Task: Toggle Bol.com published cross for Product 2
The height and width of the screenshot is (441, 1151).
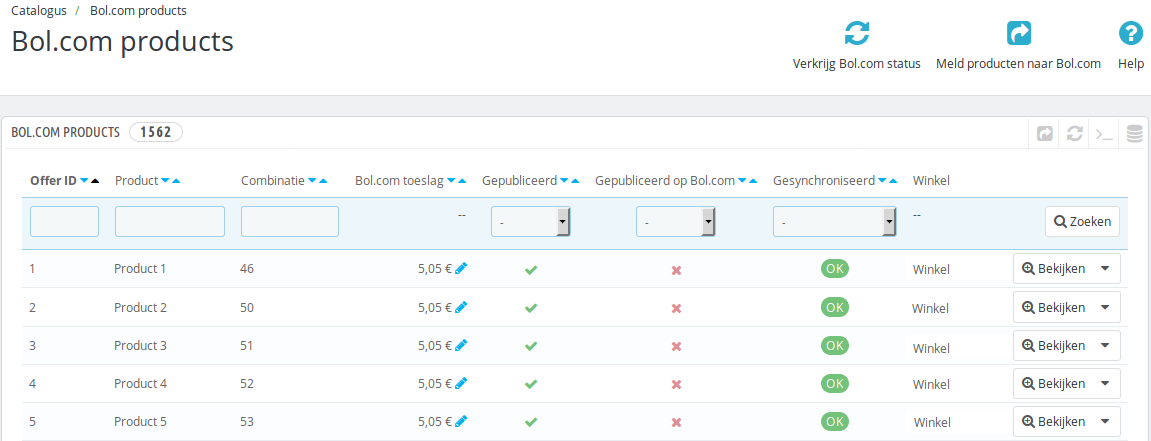Action: coord(676,308)
